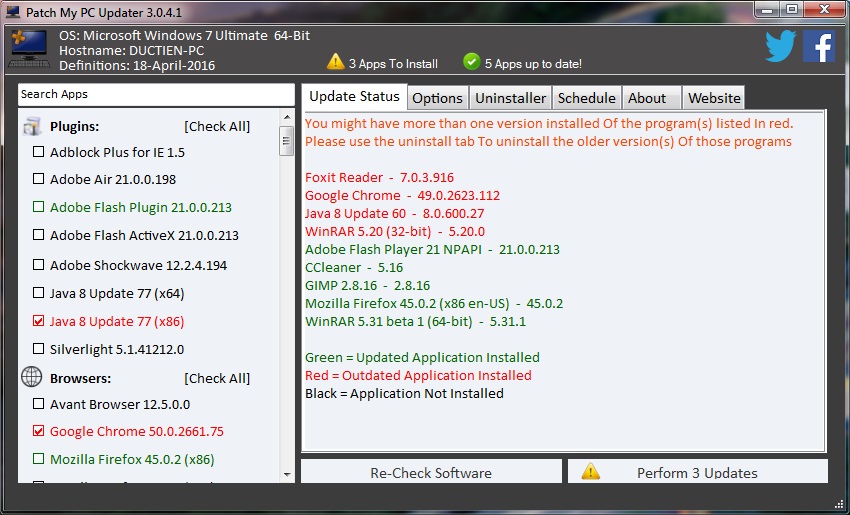850x515 pixels.
Task: Click the Search Apps field
Action: click(156, 94)
